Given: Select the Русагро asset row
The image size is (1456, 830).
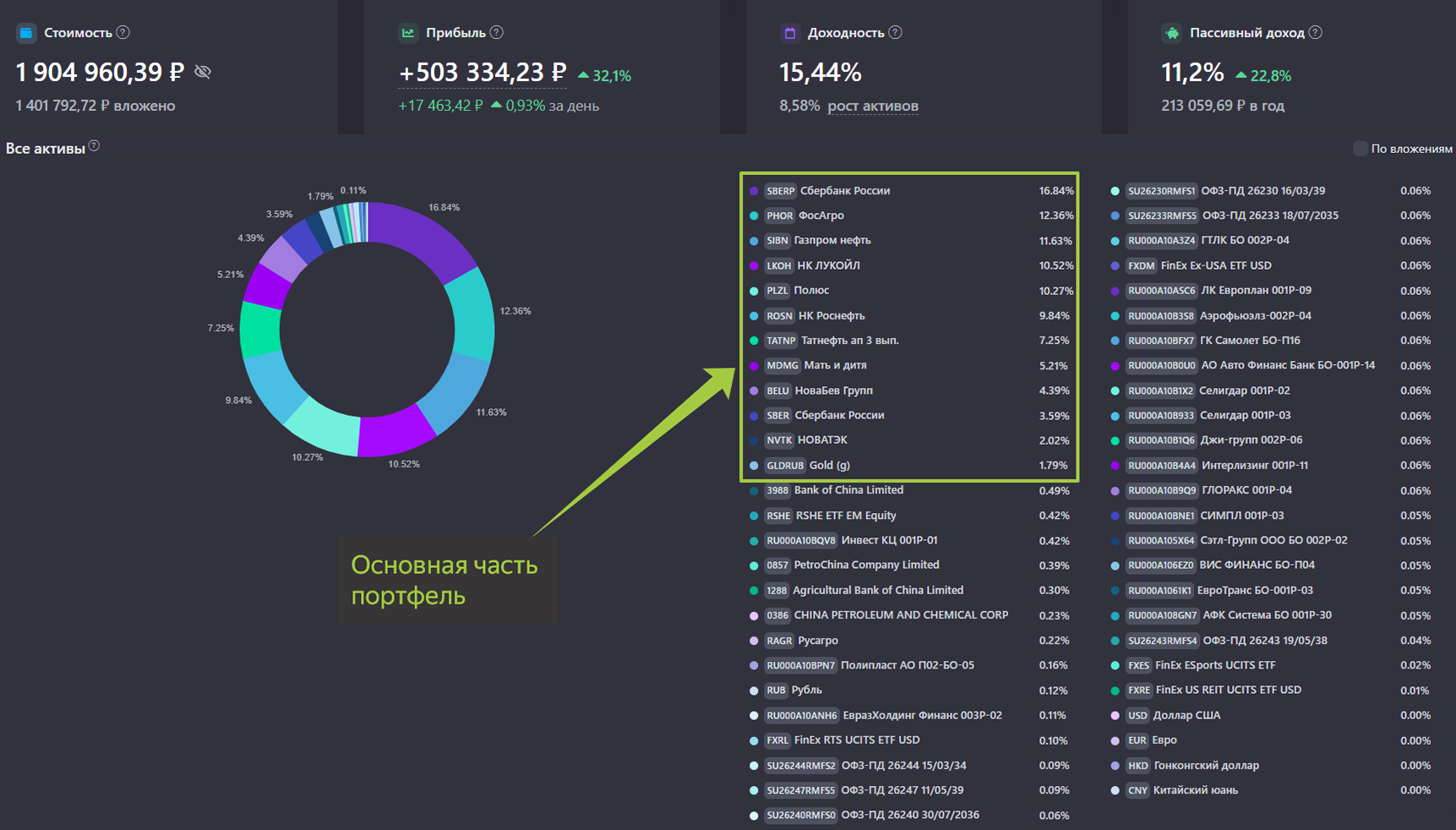Looking at the screenshot, I should click(911, 641).
